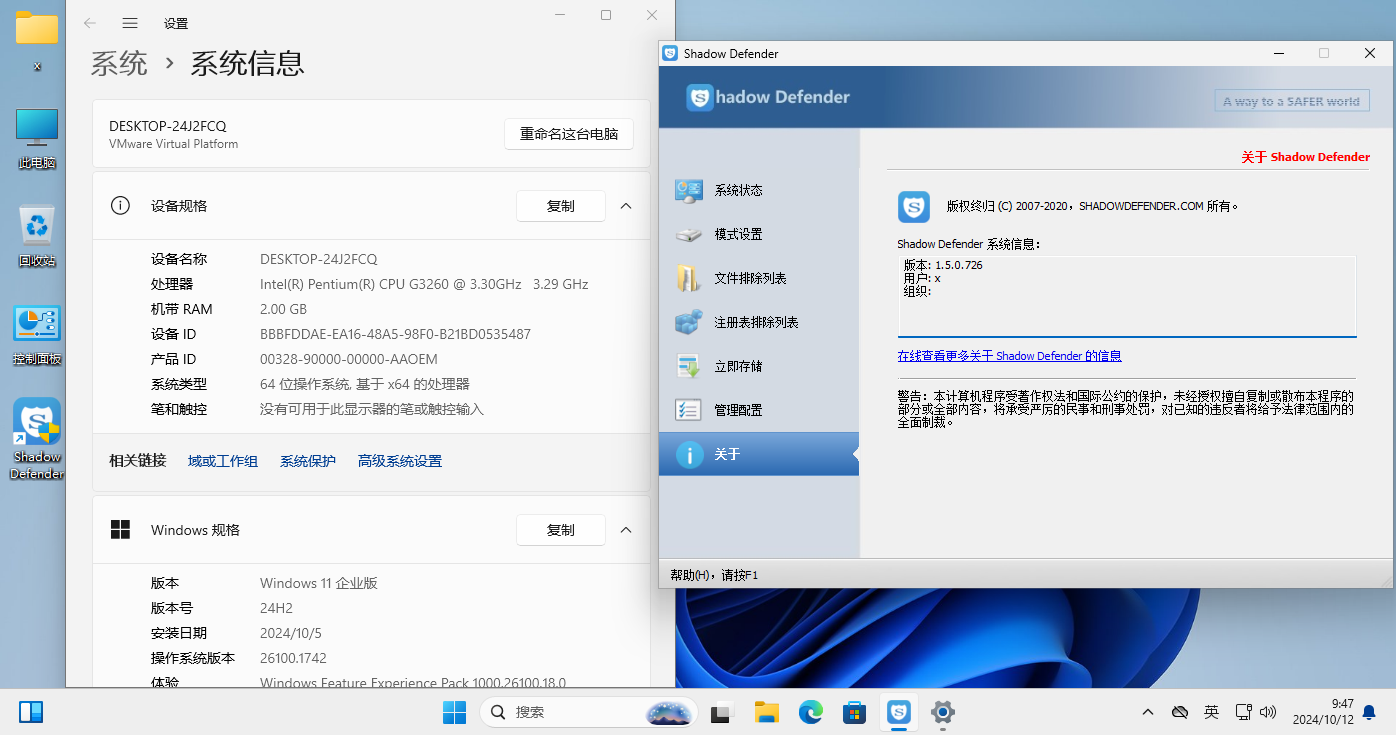Open the widgets panel on taskbar
Viewport: 1396px width, 735px height.
tap(31, 712)
